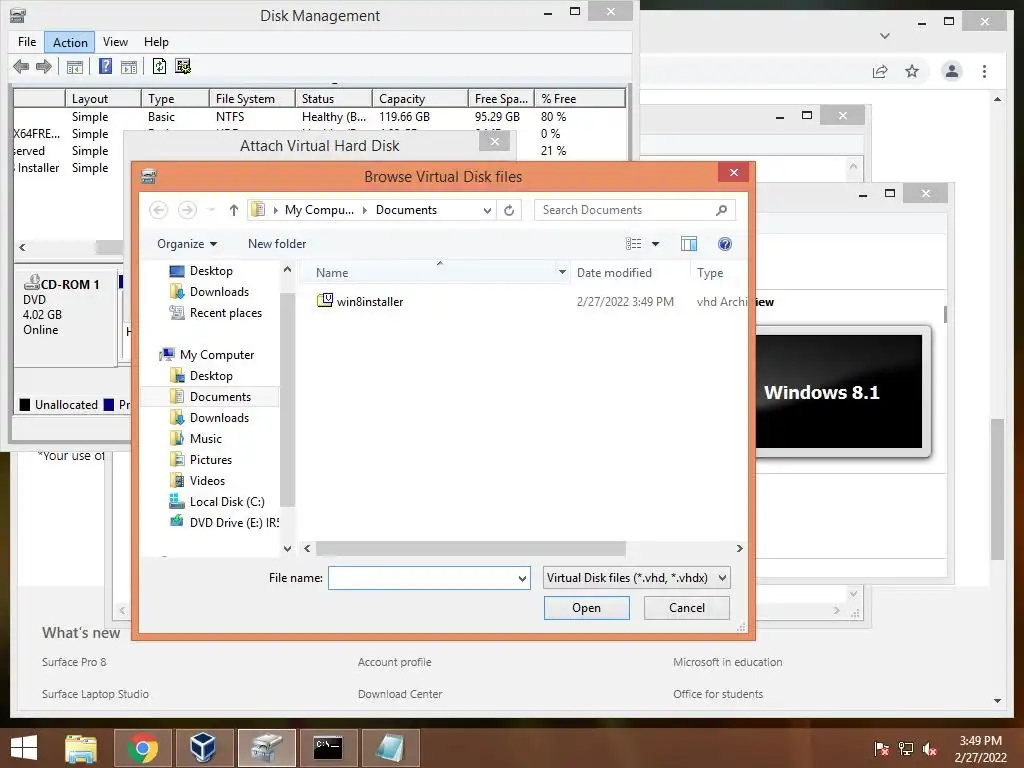Click the show/hide console tree toolbar icon

(75, 67)
